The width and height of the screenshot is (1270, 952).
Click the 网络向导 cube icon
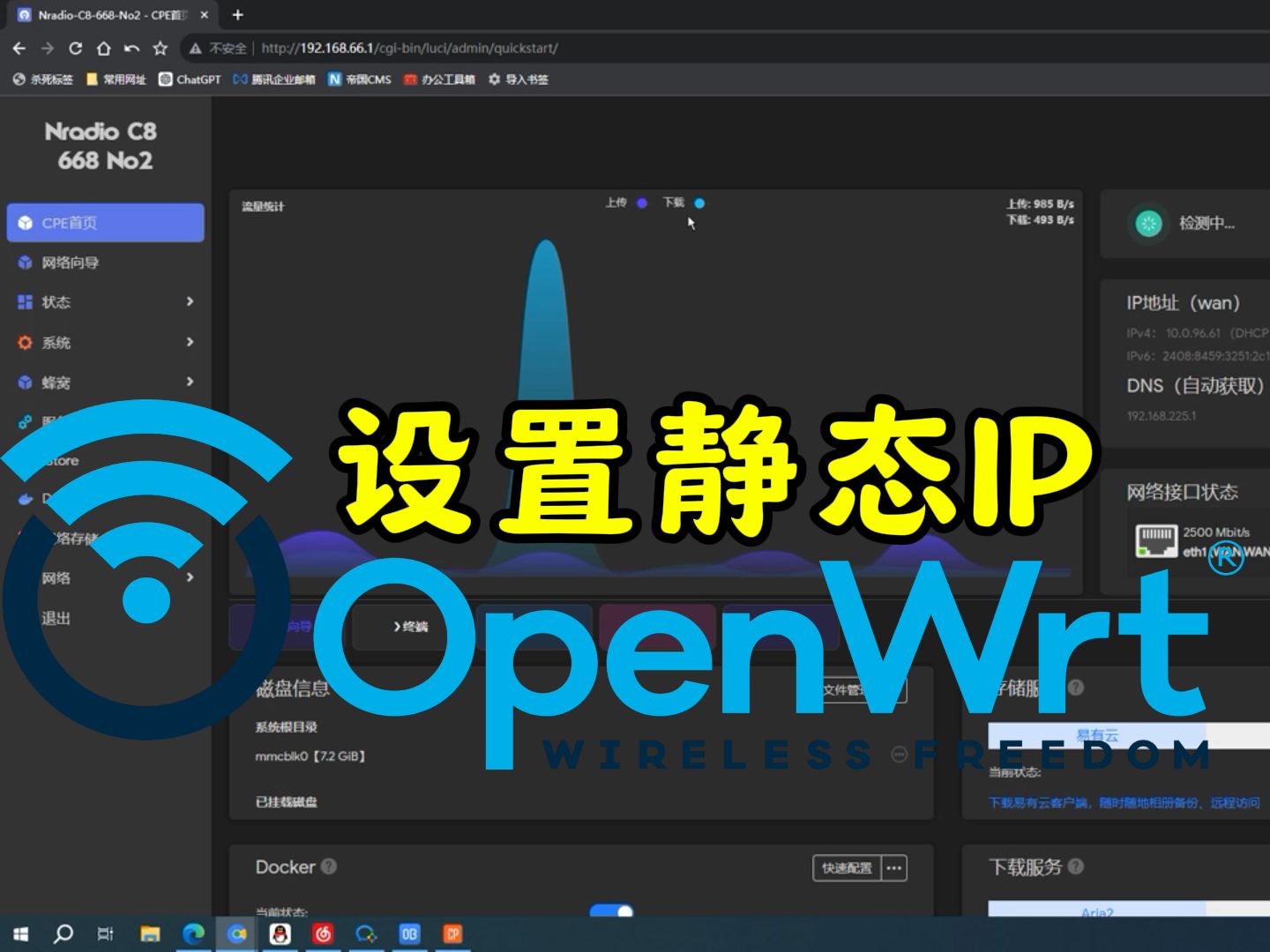click(x=25, y=263)
